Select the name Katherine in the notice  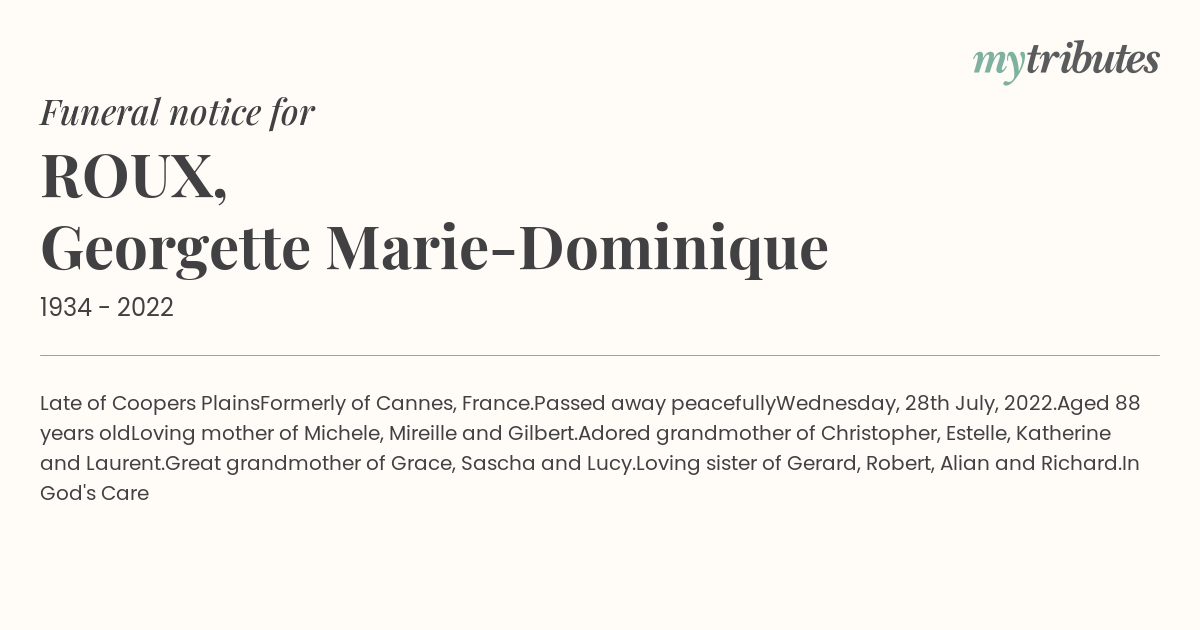coord(1063,434)
